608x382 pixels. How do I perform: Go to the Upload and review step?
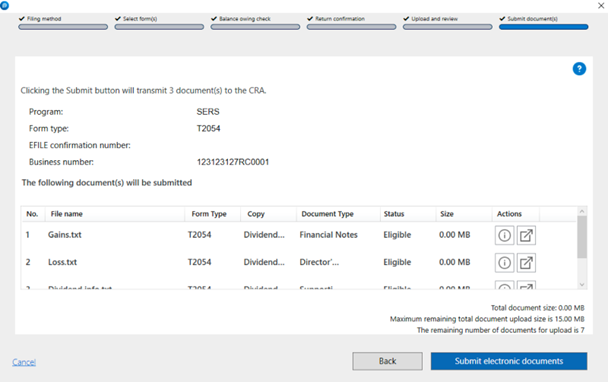tap(447, 23)
